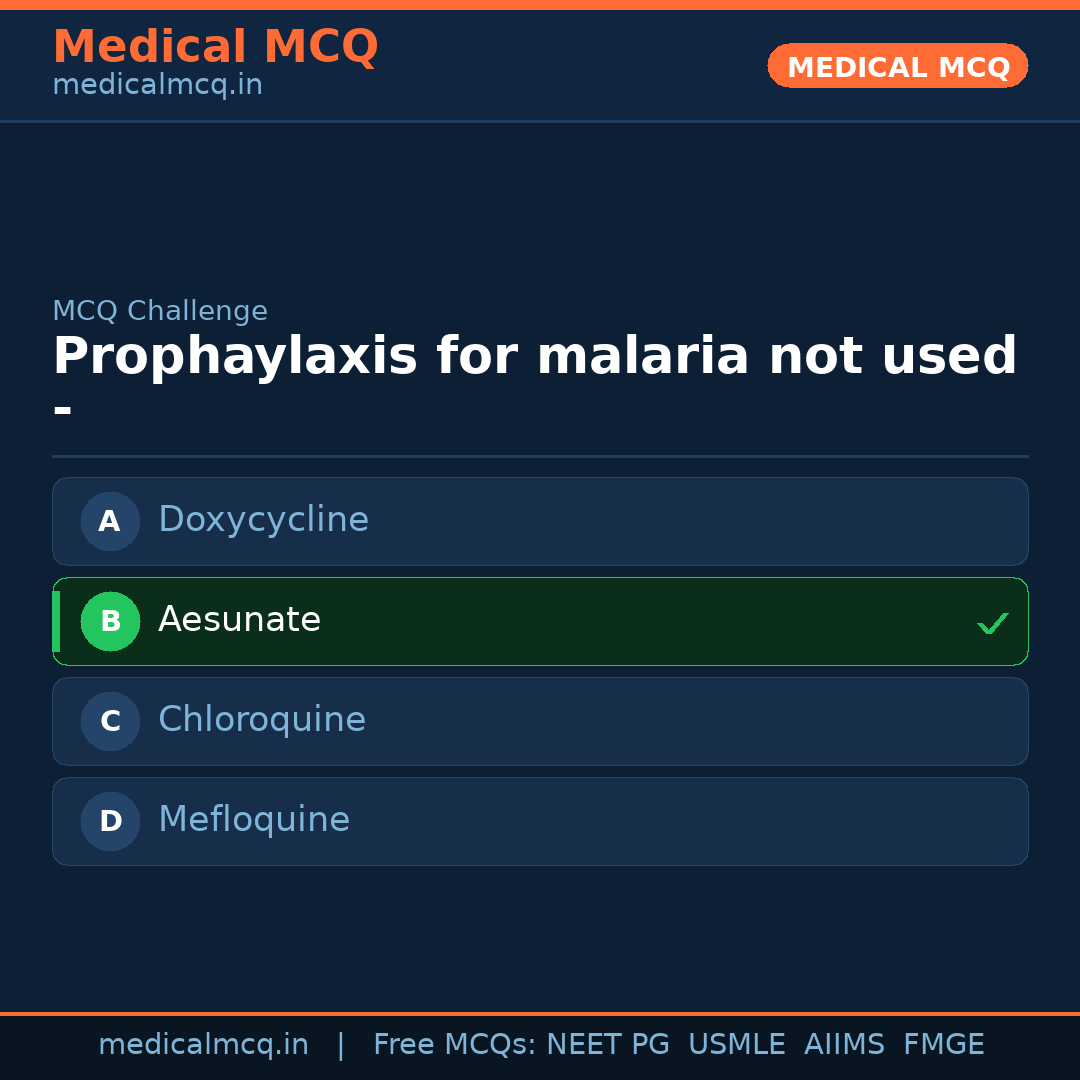Click the Medical MCQ header title
The height and width of the screenshot is (1080, 1080).
[215, 47]
